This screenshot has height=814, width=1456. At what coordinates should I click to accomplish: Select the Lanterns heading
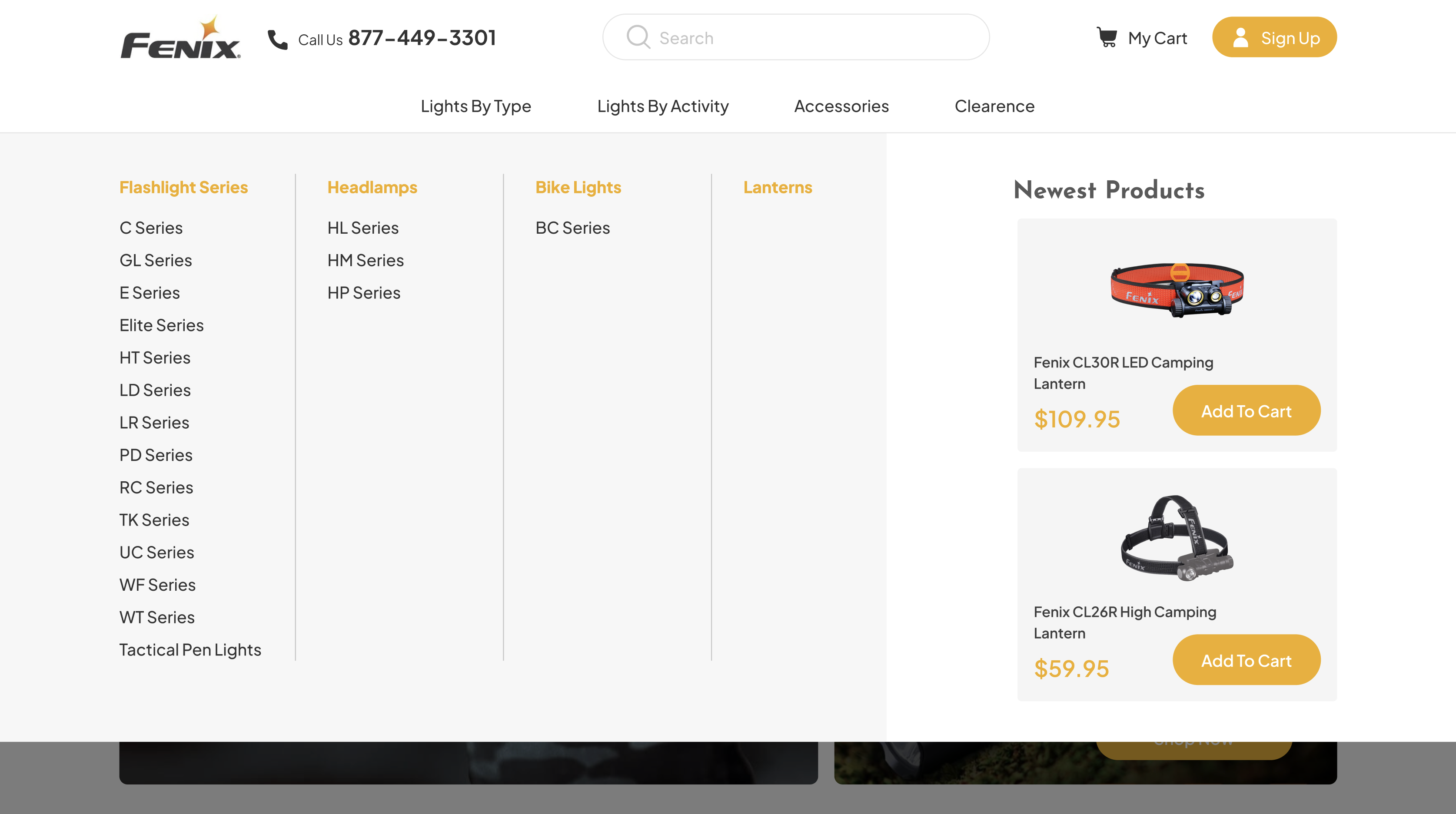(778, 188)
